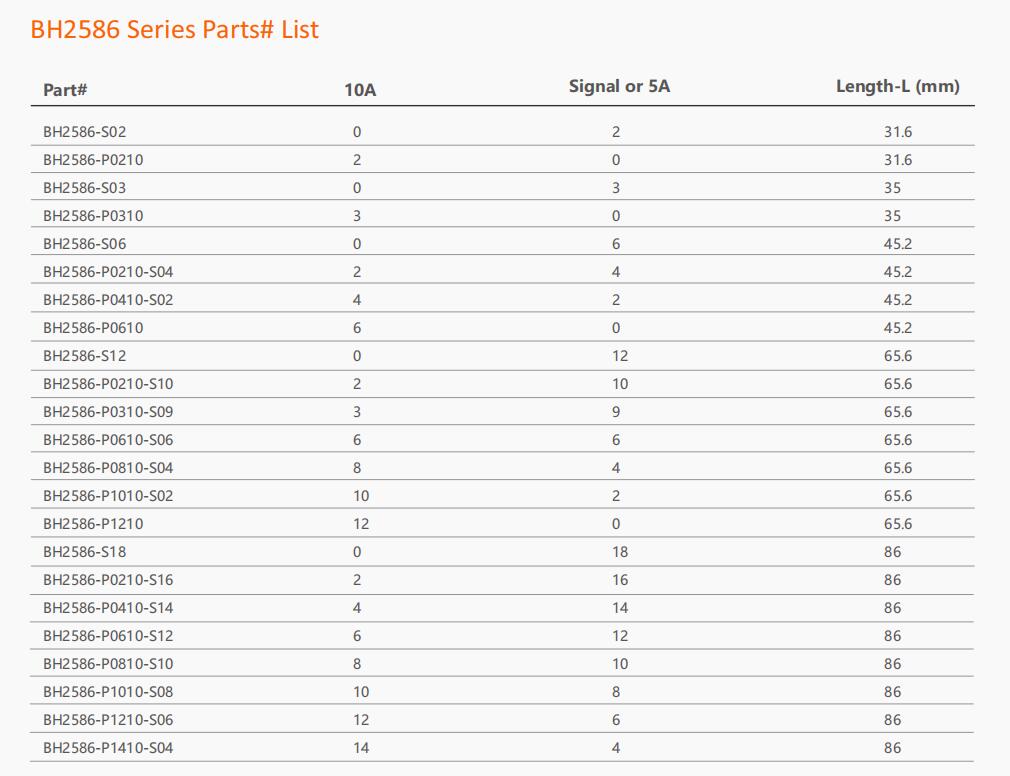Click part number BH2586-P1210
This screenshot has height=776, width=1010.
click(x=93, y=524)
